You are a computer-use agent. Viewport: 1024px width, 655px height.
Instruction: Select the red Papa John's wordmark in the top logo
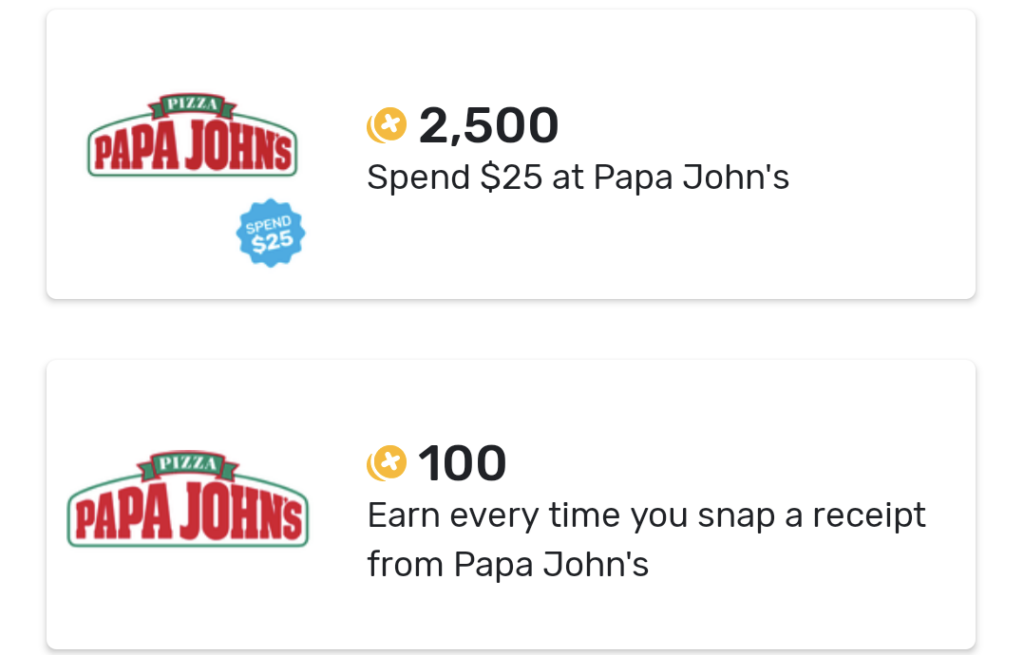192,145
